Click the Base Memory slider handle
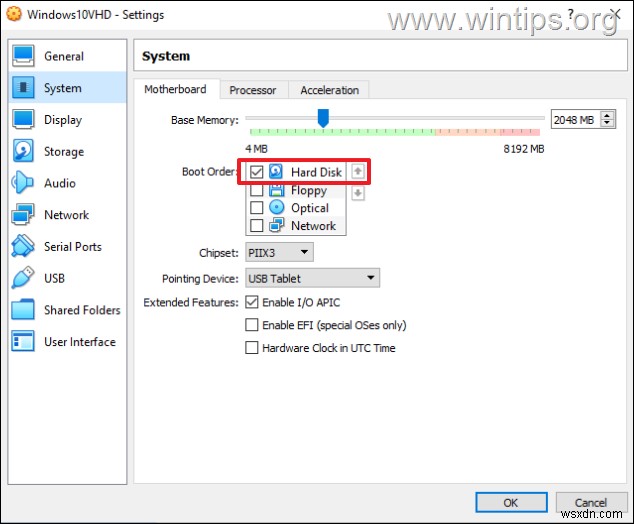634x524 pixels. (x=323, y=118)
